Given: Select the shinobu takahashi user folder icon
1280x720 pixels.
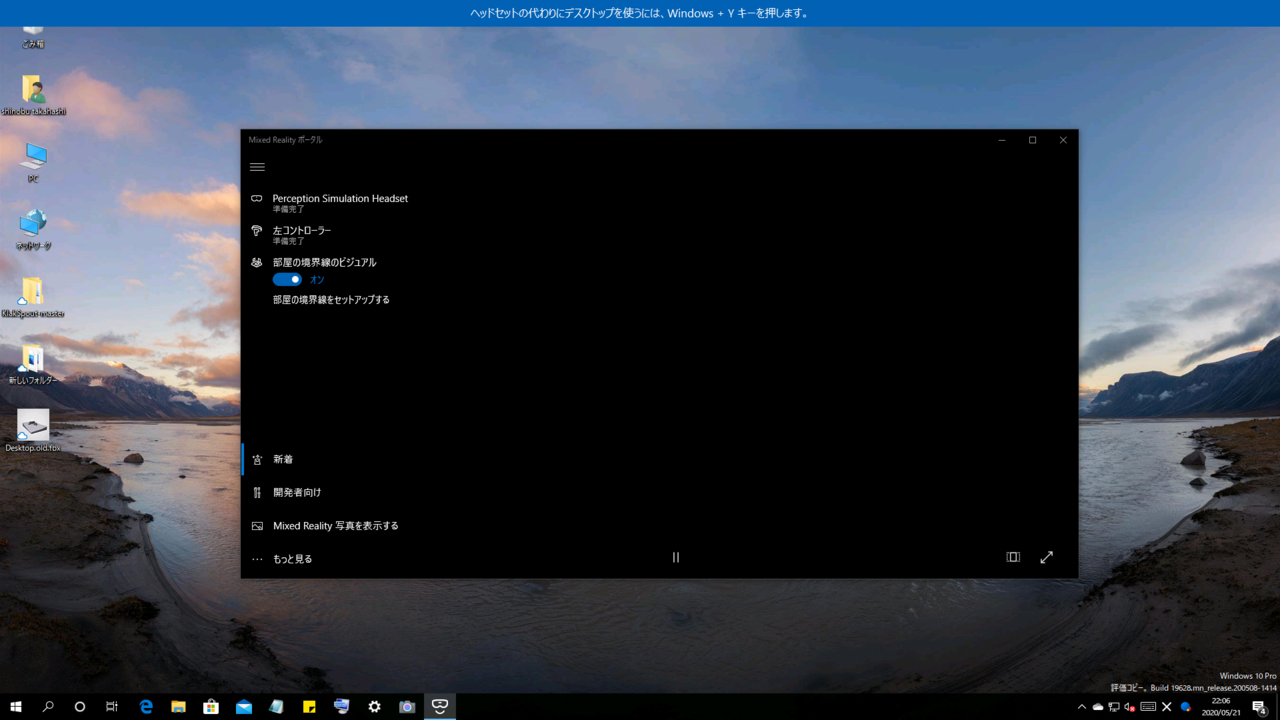Looking at the screenshot, I should tap(33, 96).
